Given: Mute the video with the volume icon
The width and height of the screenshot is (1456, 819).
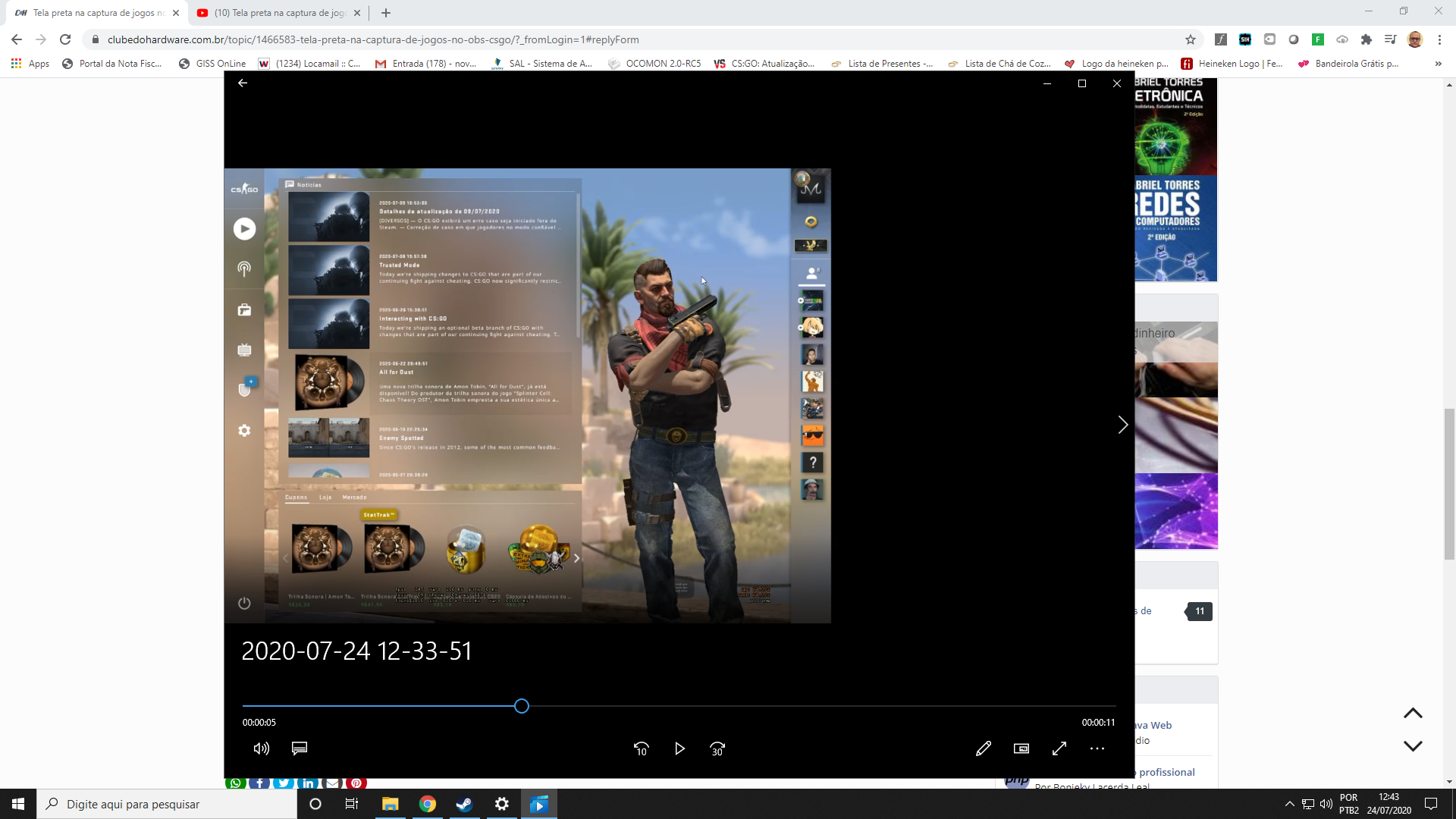Looking at the screenshot, I should click(262, 748).
